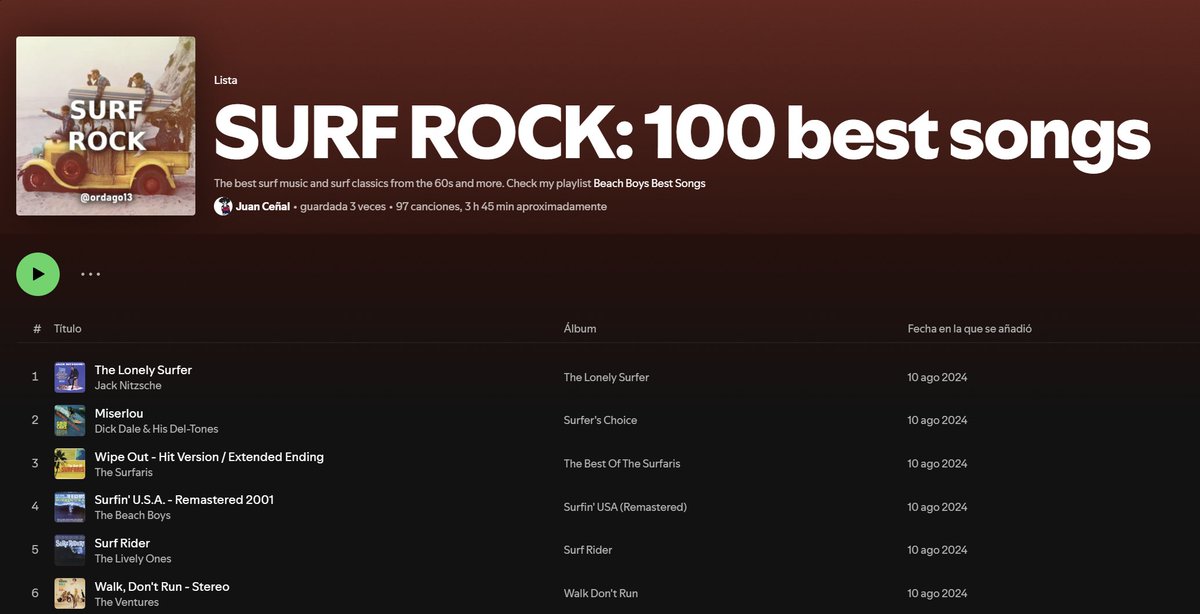
Task: Select the Miserlou song title
Action: click(x=119, y=413)
